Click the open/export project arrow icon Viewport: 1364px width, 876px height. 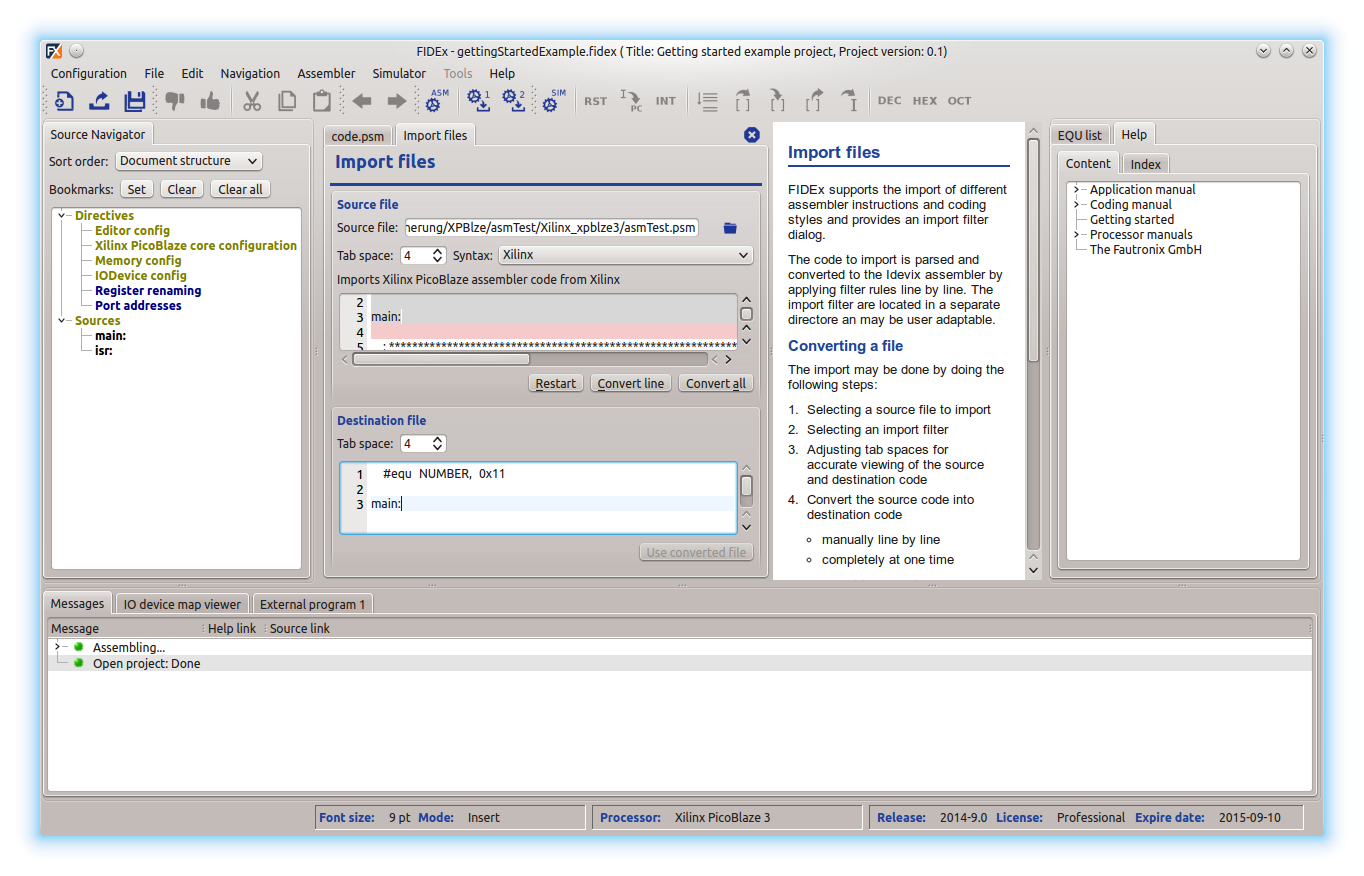coord(99,101)
